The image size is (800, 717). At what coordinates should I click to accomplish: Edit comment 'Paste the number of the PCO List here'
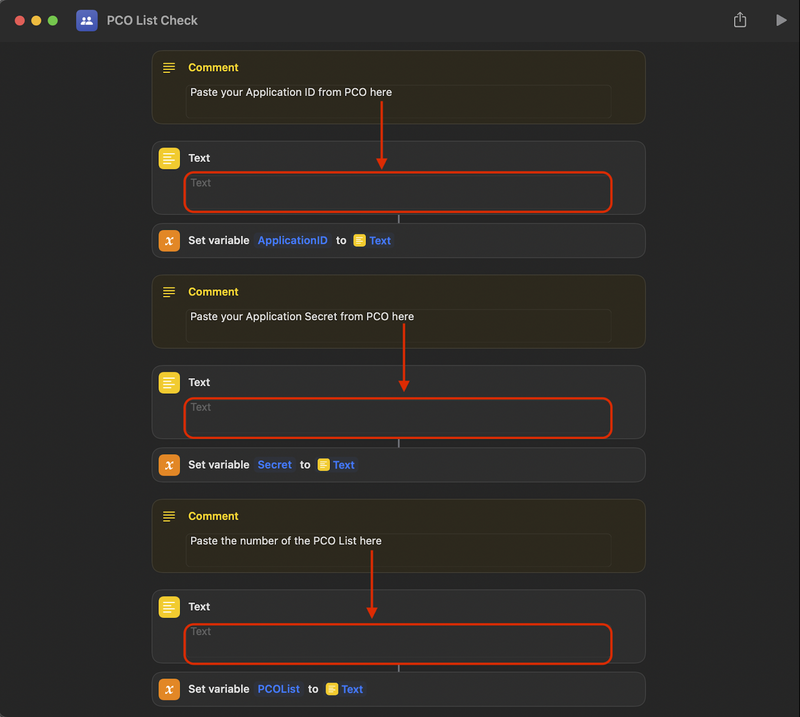[x=398, y=550]
